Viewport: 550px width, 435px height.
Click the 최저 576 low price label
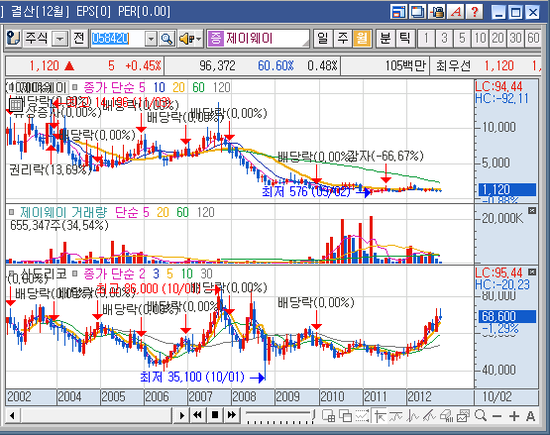click(306, 192)
